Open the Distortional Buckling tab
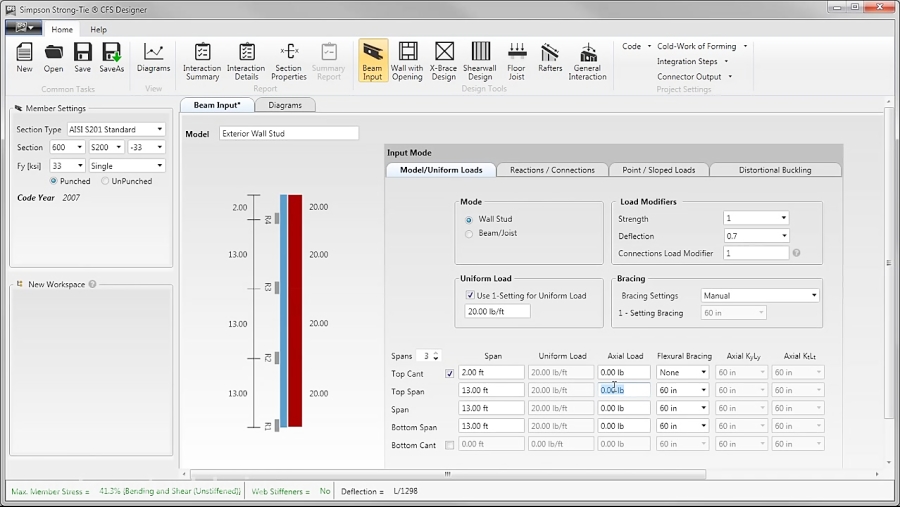Screen dimensions: 900x507 (x=775, y=170)
